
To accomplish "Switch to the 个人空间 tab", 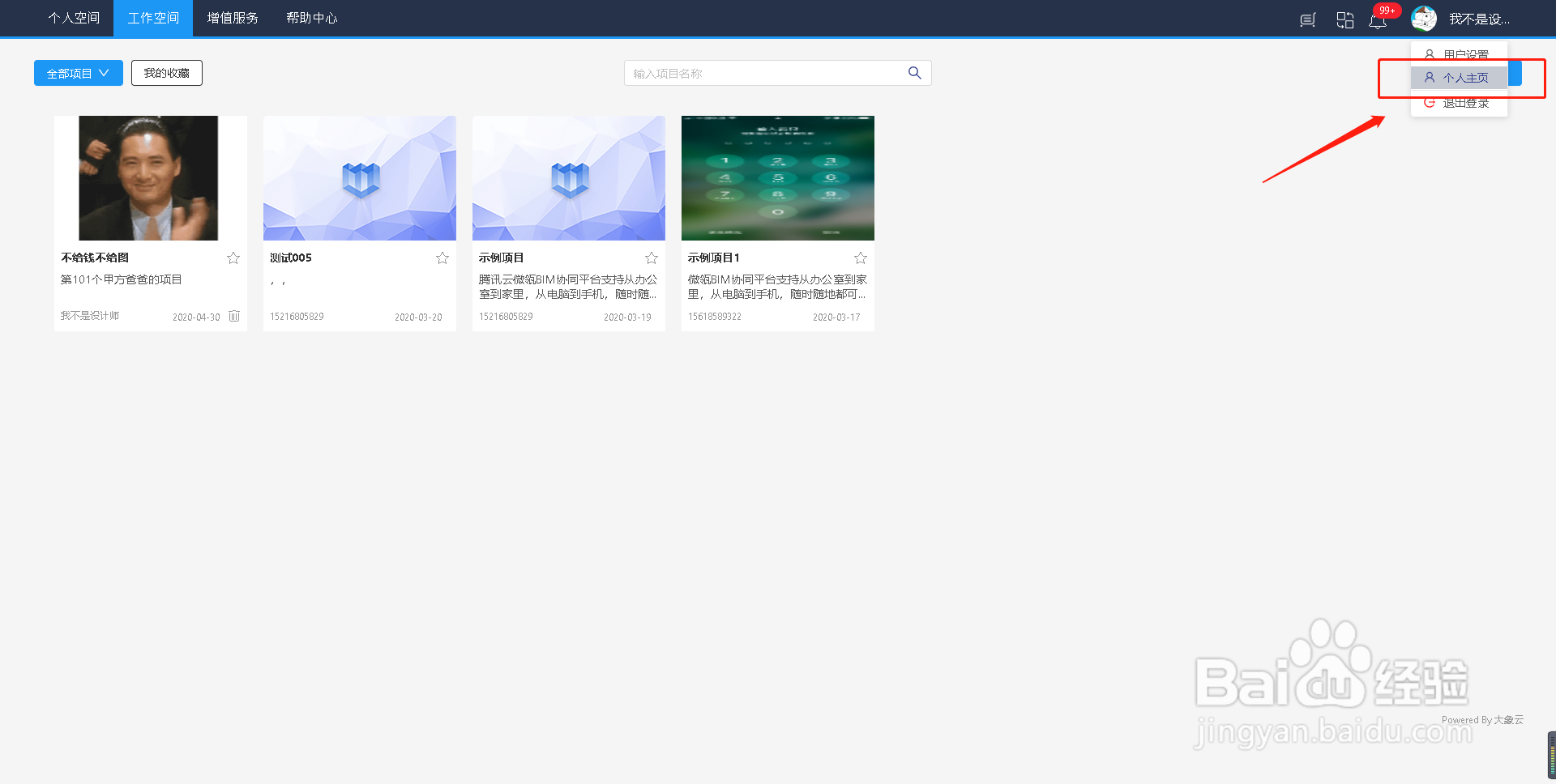I will (x=73, y=18).
